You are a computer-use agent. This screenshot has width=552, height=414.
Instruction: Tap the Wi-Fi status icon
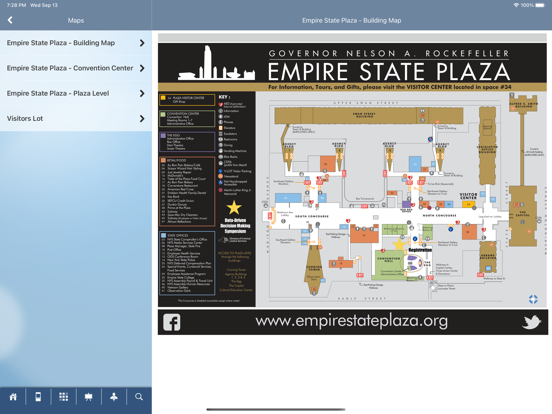point(516,5)
